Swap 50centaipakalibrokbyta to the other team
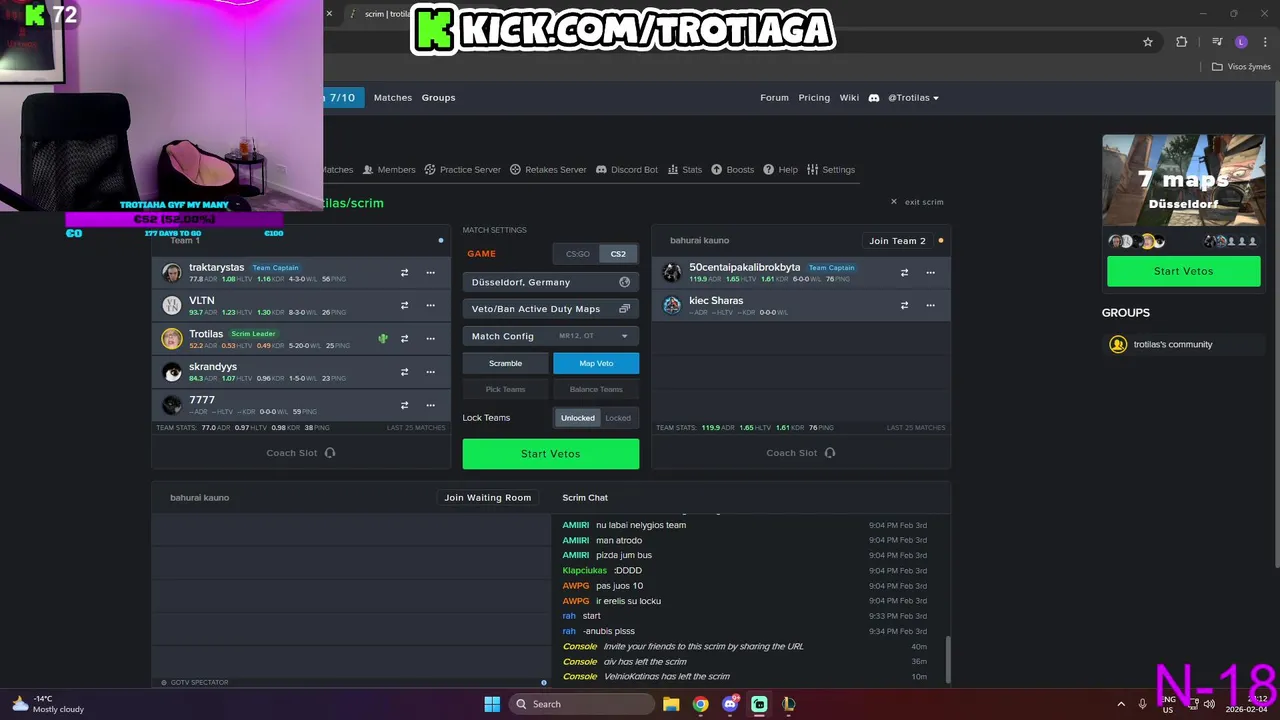This screenshot has height=720, width=1280. pos(904,272)
